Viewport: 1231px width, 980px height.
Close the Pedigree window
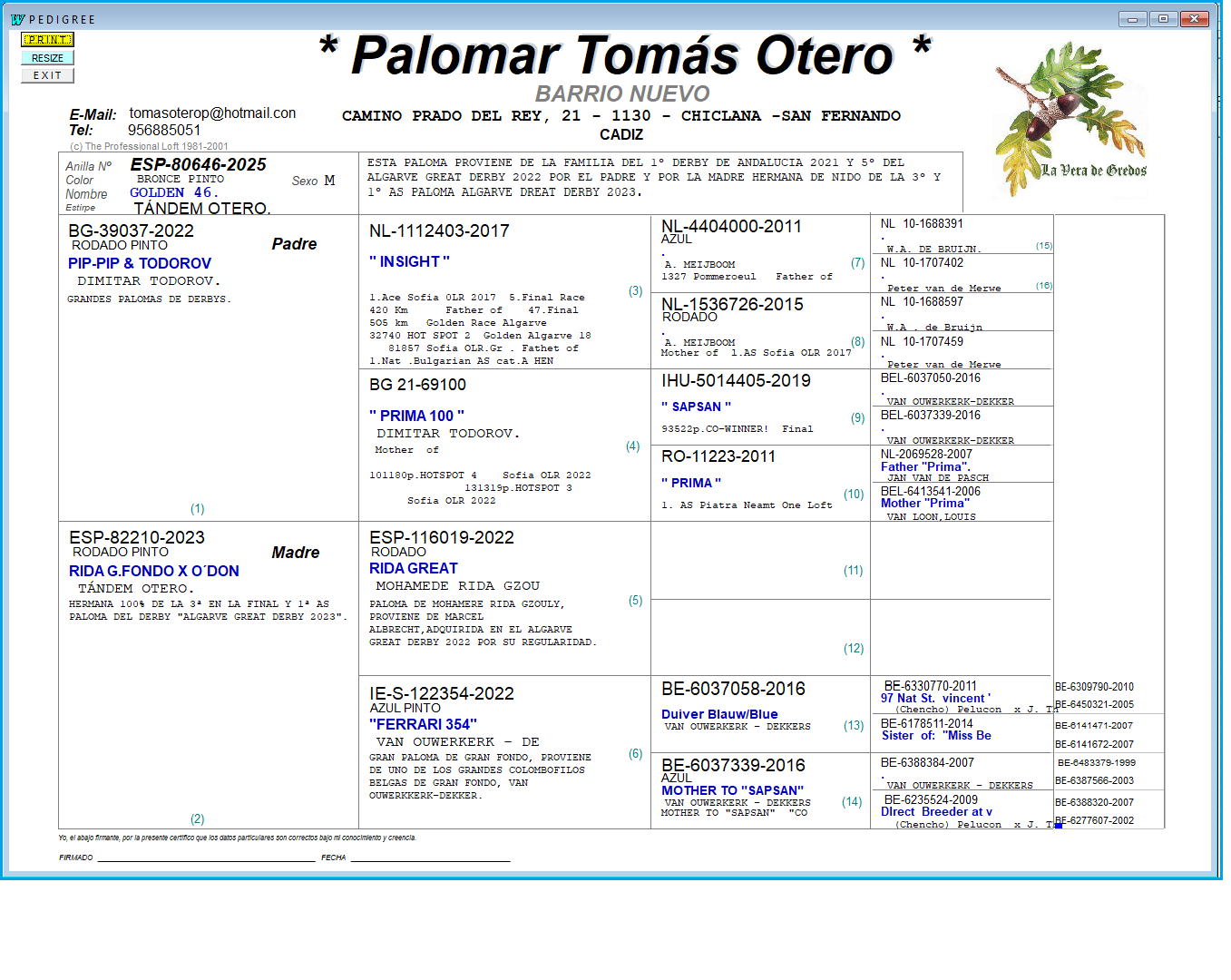[1194, 19]
